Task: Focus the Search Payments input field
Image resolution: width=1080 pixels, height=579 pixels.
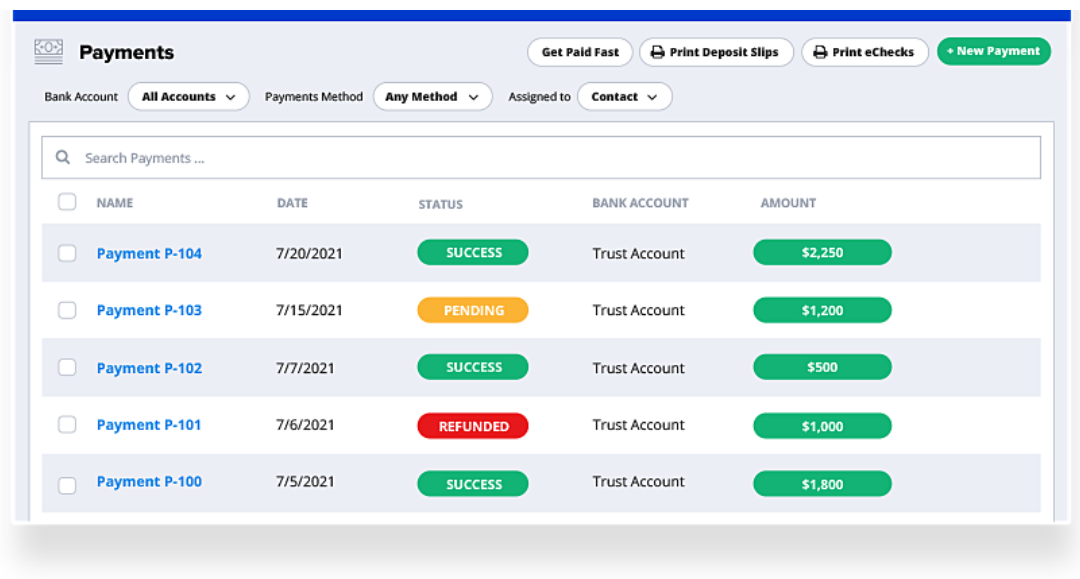Action: 541,158
